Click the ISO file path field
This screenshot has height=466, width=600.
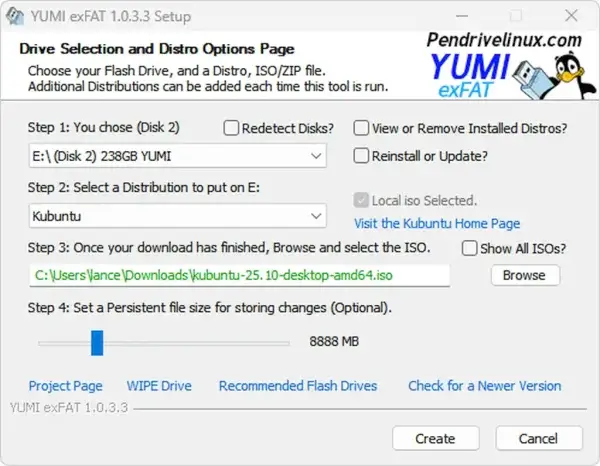coord(240,275)
